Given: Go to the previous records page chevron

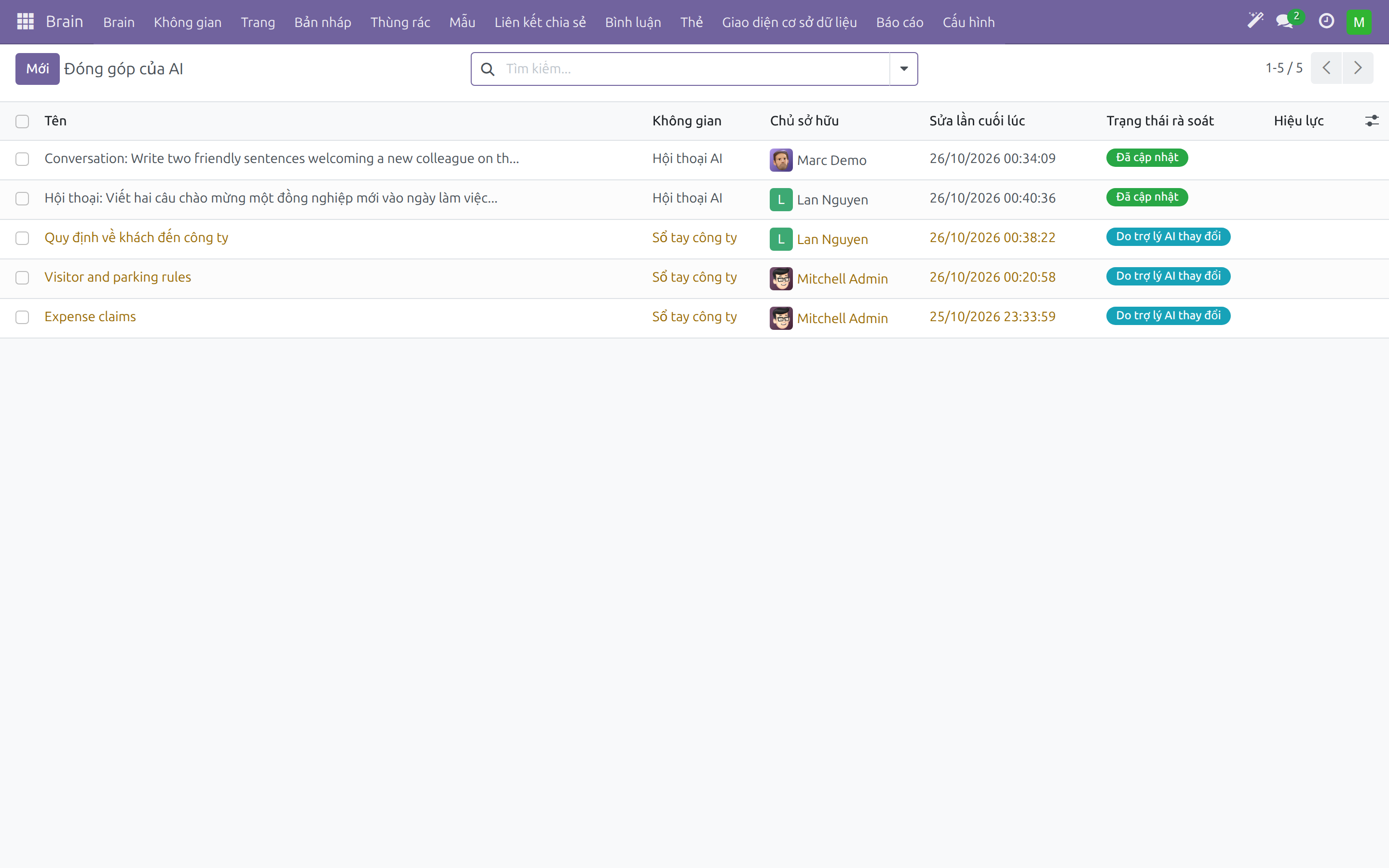Looking at the screenshot, I should 1326,68.
